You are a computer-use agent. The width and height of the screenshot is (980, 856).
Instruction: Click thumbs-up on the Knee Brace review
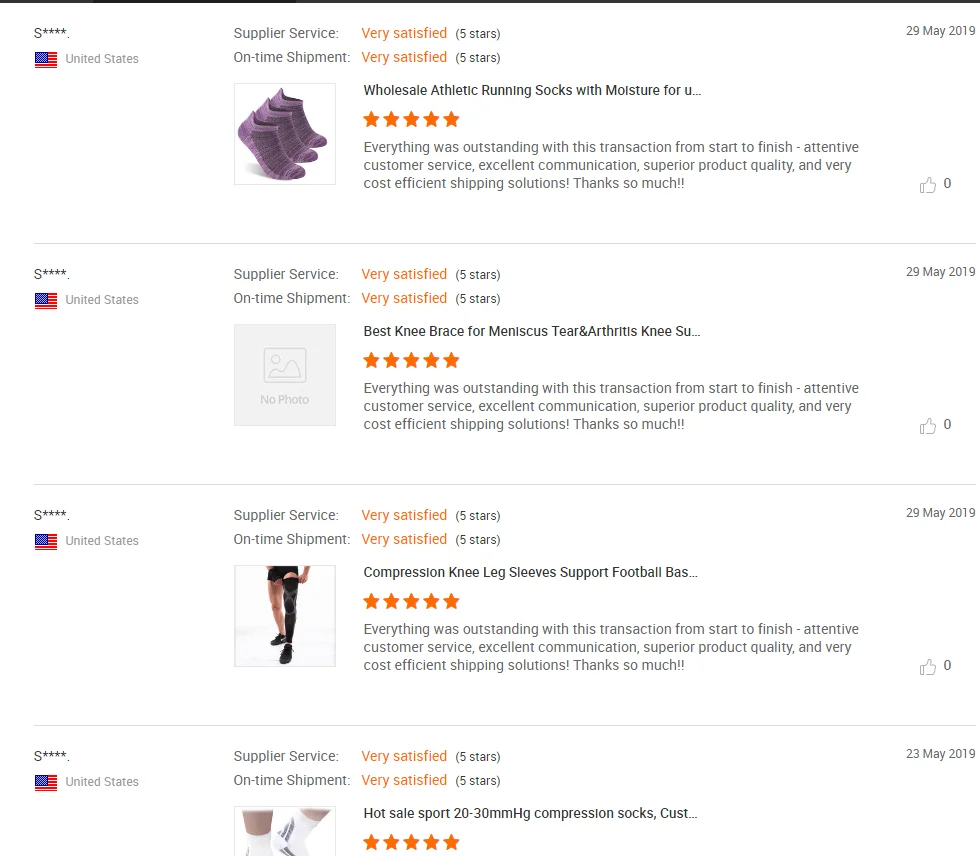tap(928, 426)
